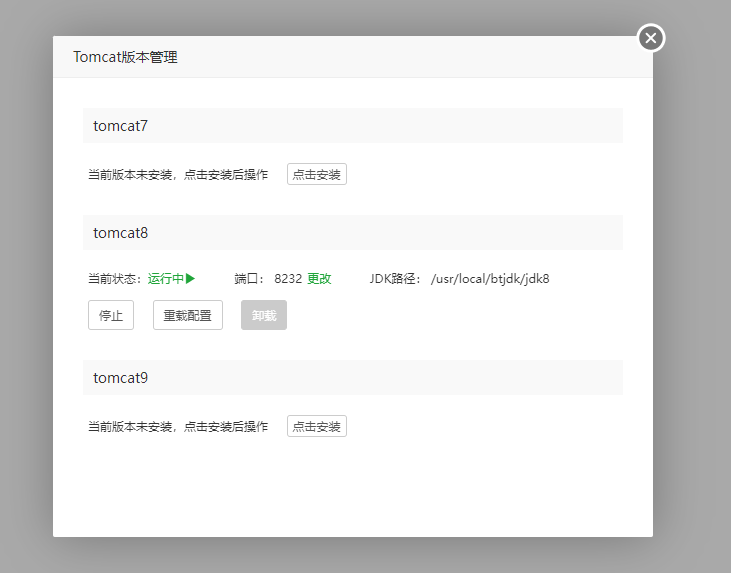Click the 当前状态 label

pyautogui.click(x=115, y=279)
